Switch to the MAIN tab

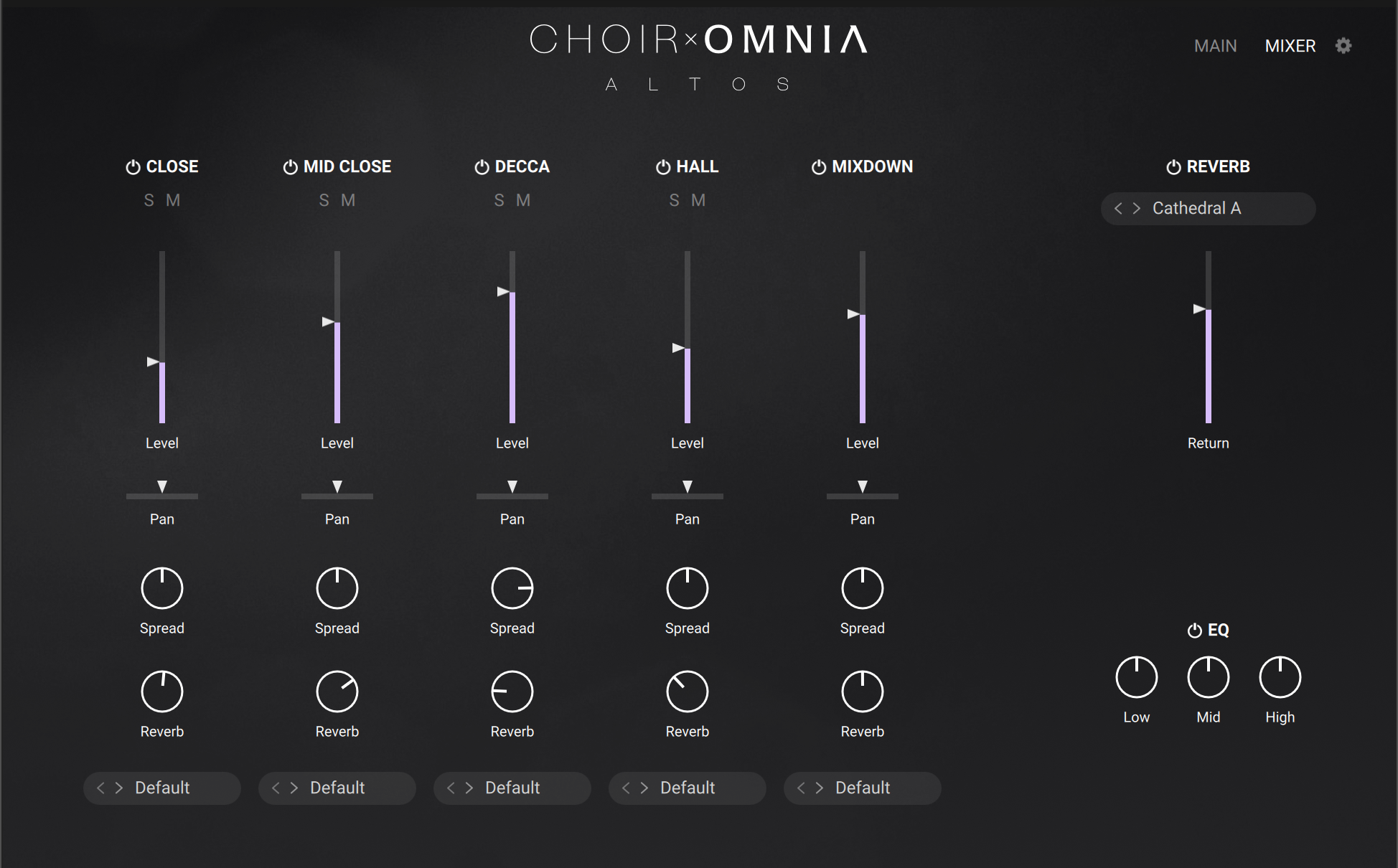coord(1215,46)
